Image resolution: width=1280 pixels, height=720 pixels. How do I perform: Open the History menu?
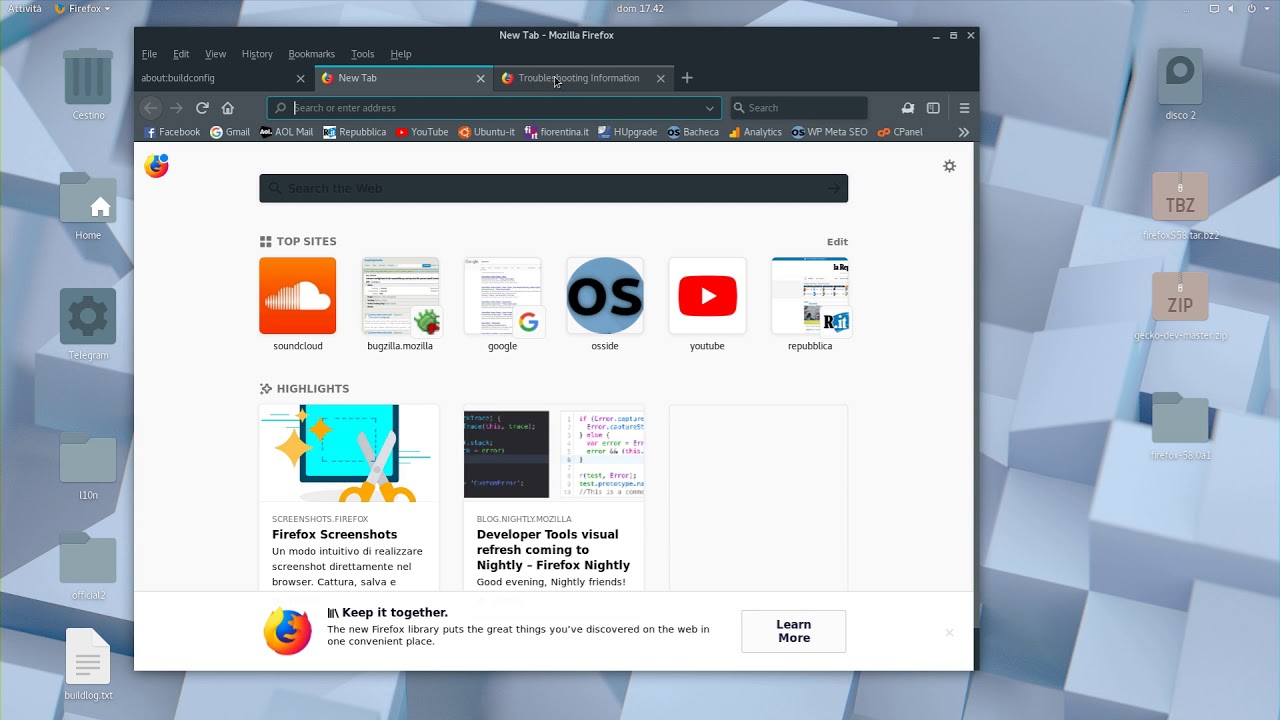click(x=257, y=54)
